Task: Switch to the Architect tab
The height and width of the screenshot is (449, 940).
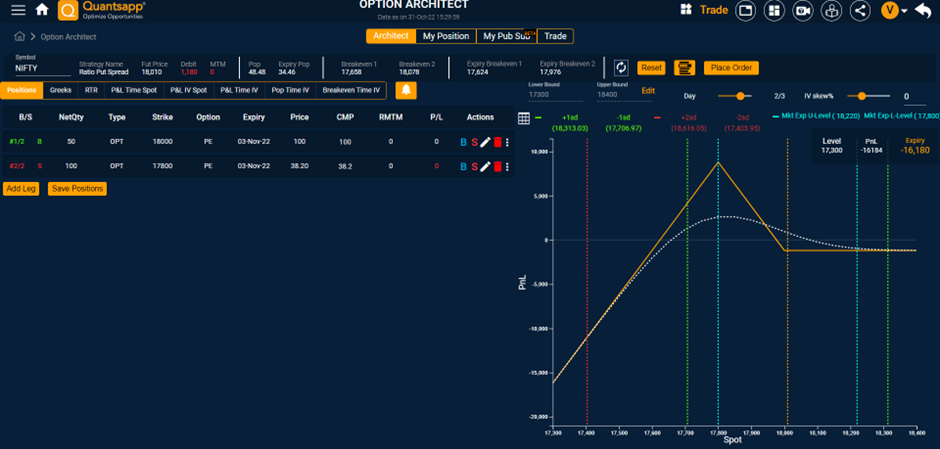Action: 391,36
